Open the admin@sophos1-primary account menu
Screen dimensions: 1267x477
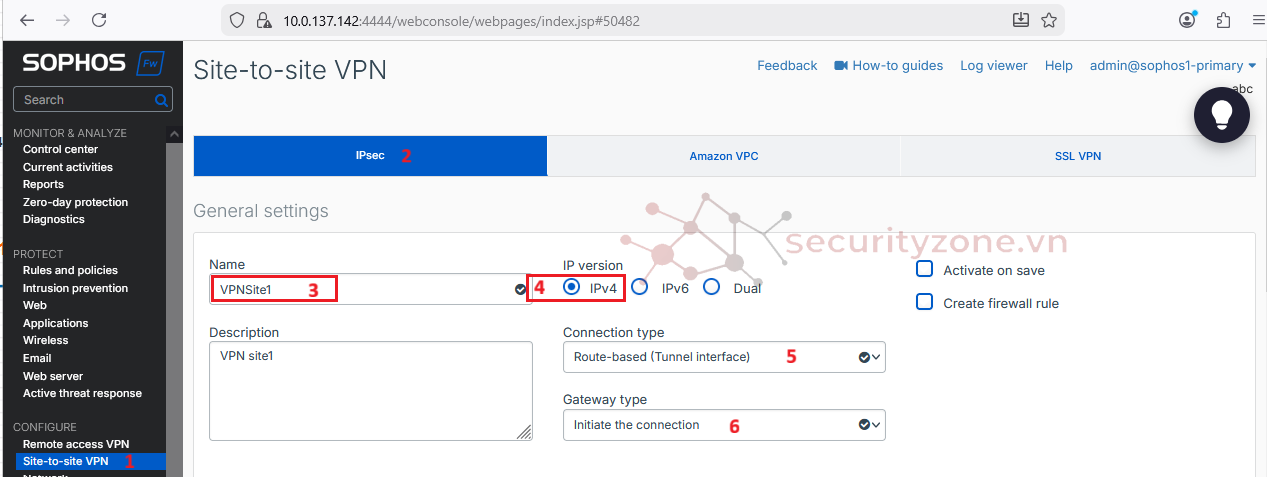(1173, 66)
